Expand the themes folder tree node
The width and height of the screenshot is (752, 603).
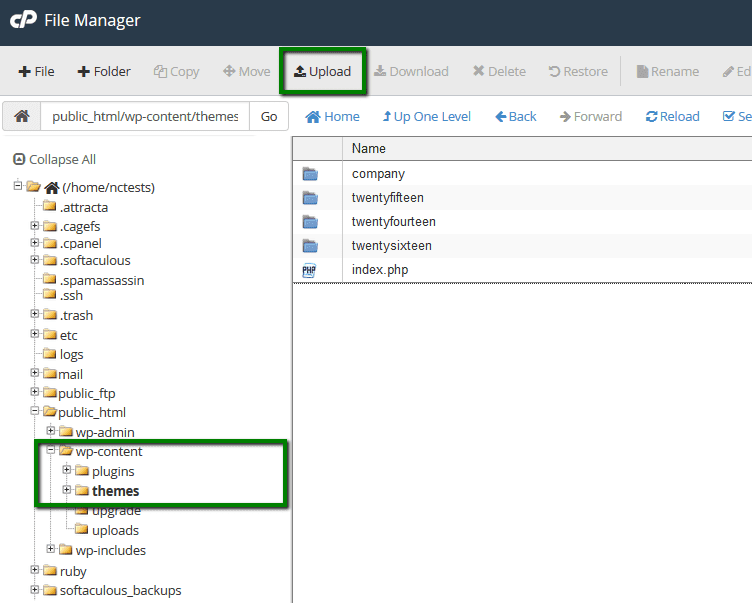(x=67, y=490)
